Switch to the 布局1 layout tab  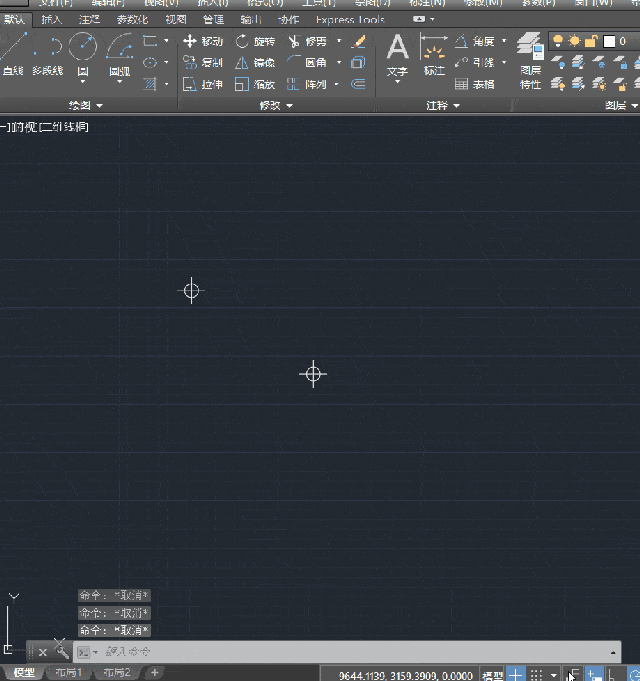pos(69,673)
